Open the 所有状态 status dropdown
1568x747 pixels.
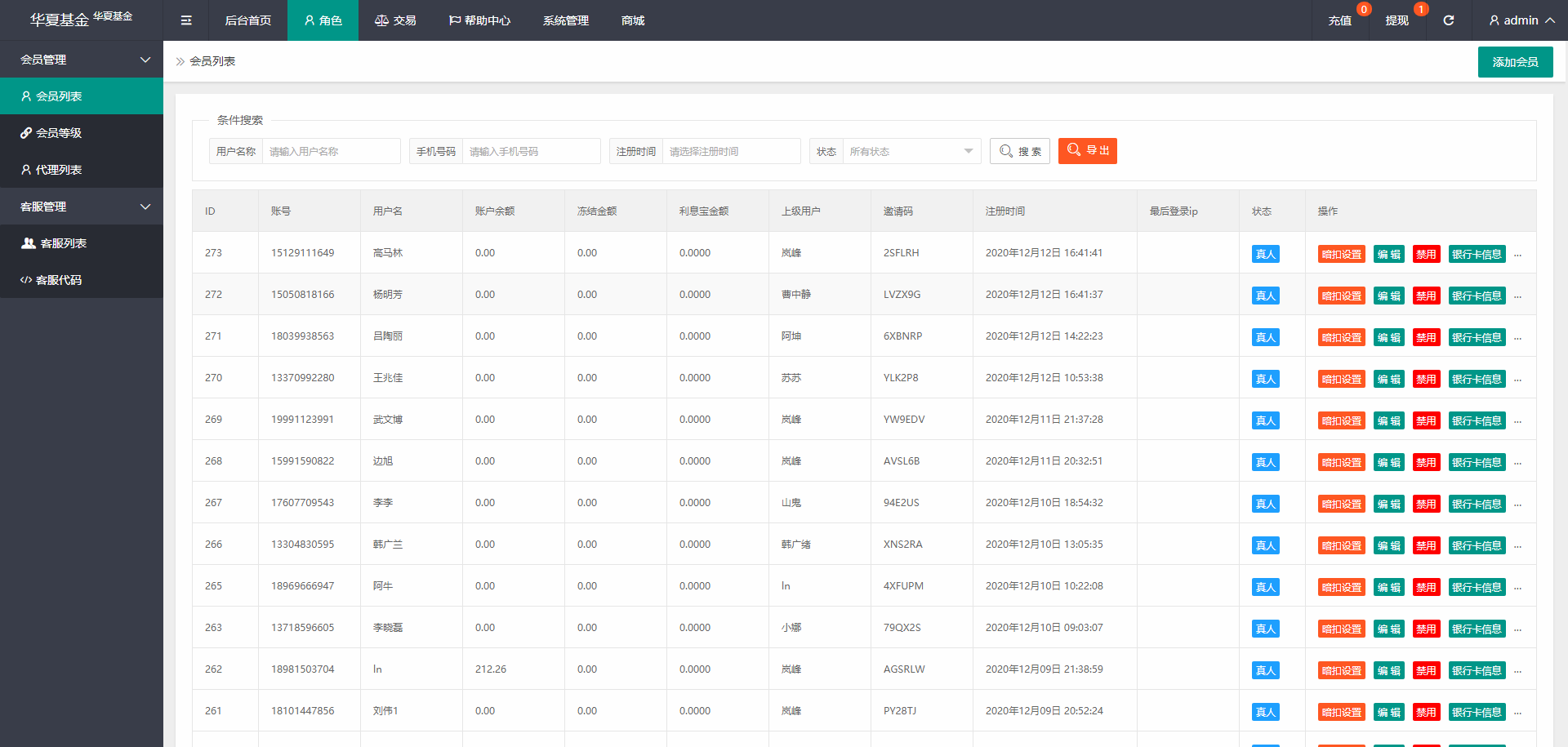click(x=911, y=151)
